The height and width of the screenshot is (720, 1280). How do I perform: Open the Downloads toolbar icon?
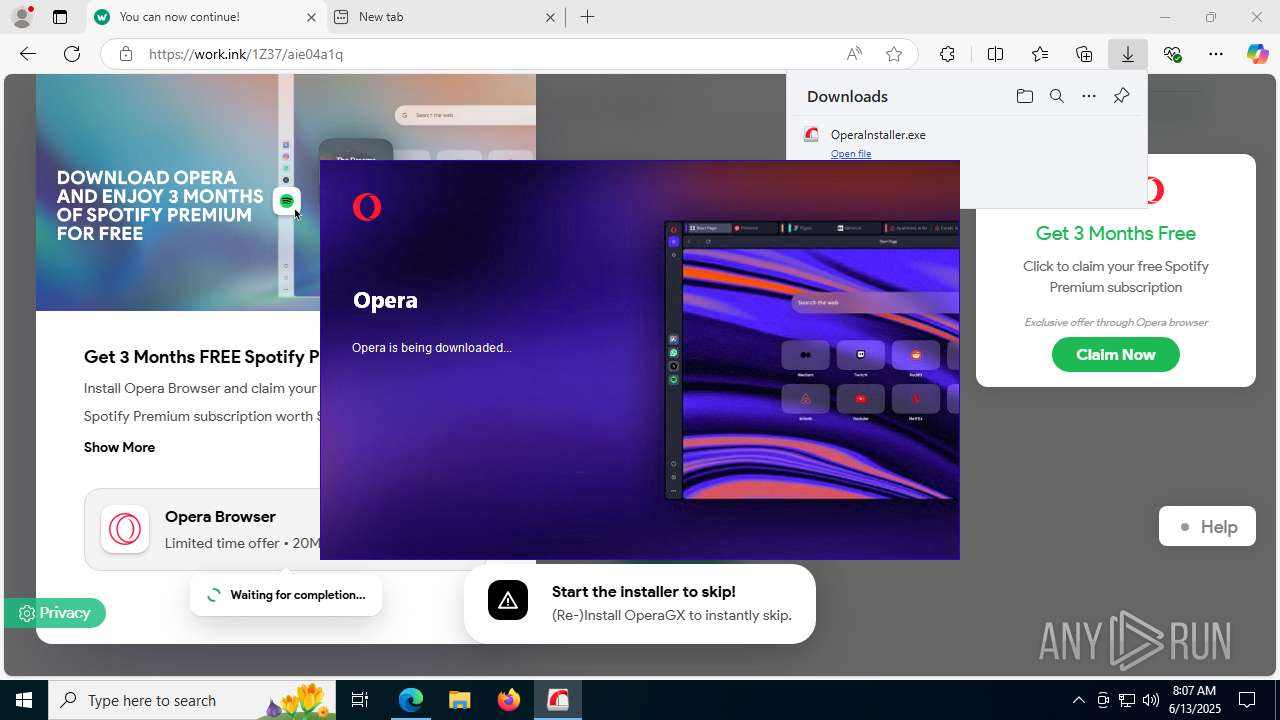point(1128,54)
